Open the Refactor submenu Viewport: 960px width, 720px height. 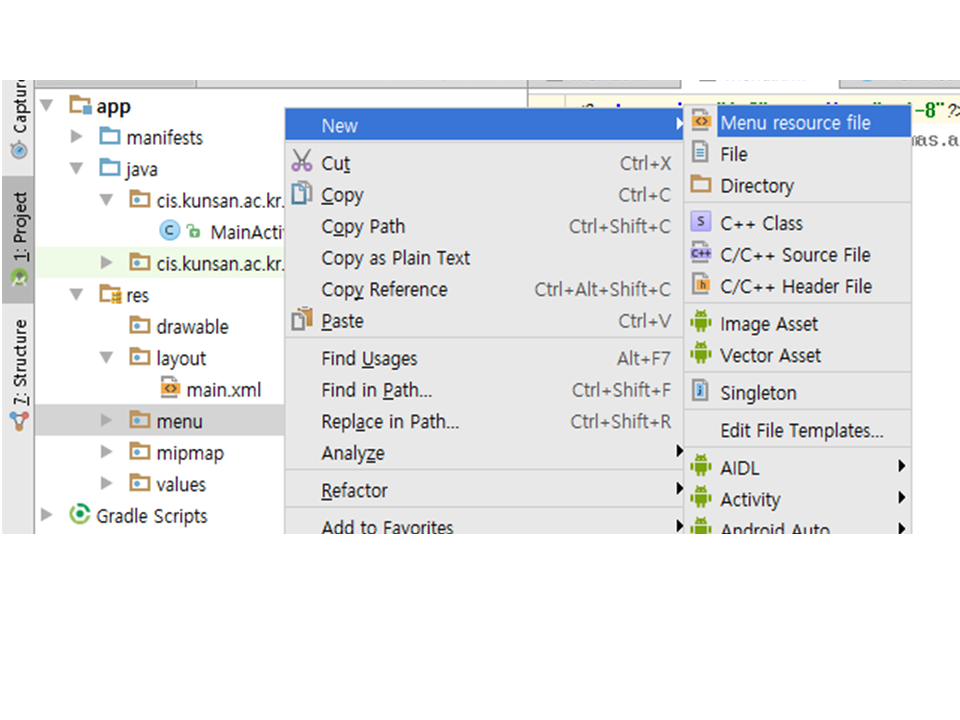354,490
